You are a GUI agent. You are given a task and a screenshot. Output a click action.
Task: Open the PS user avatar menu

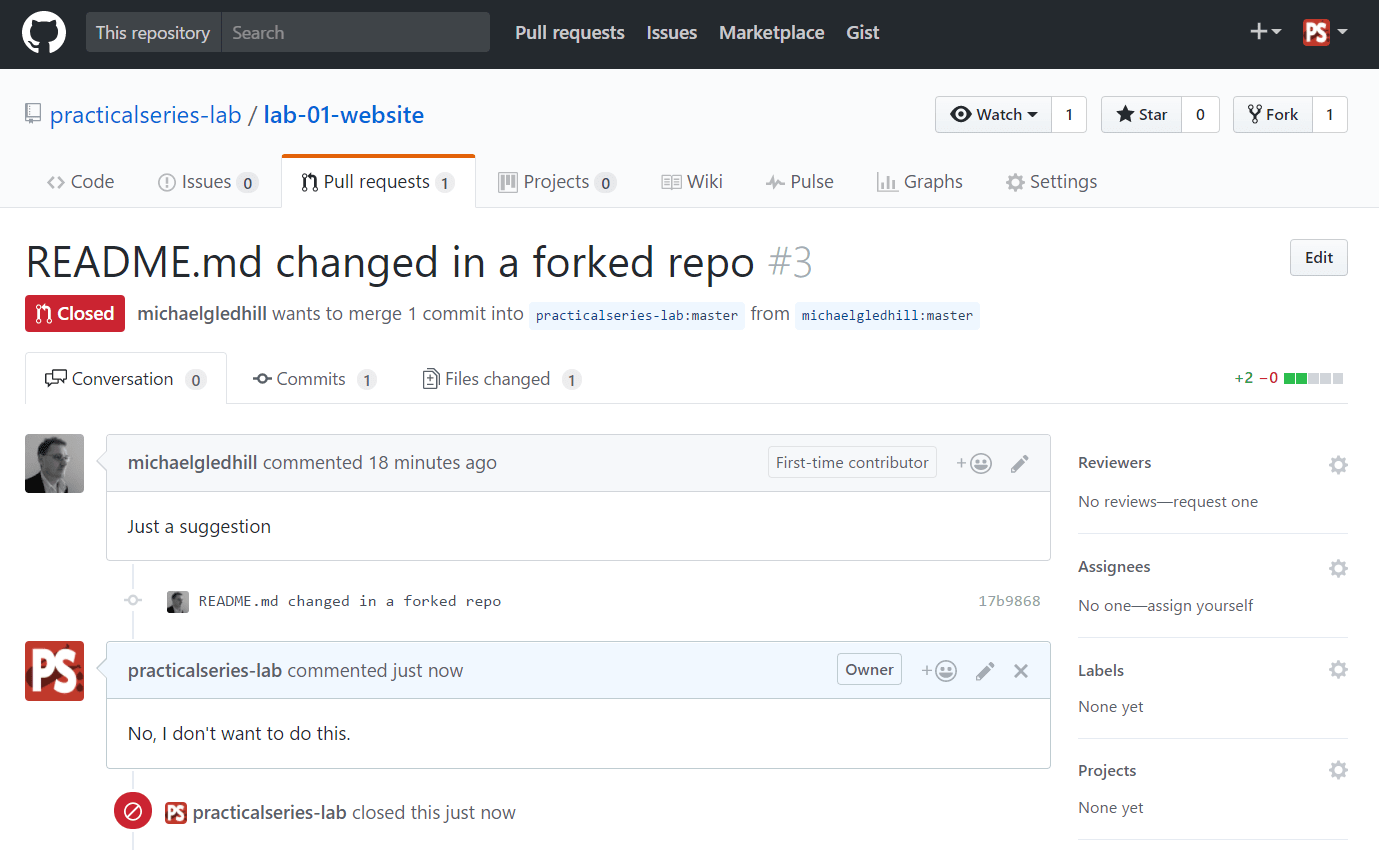coord(1325,33)
